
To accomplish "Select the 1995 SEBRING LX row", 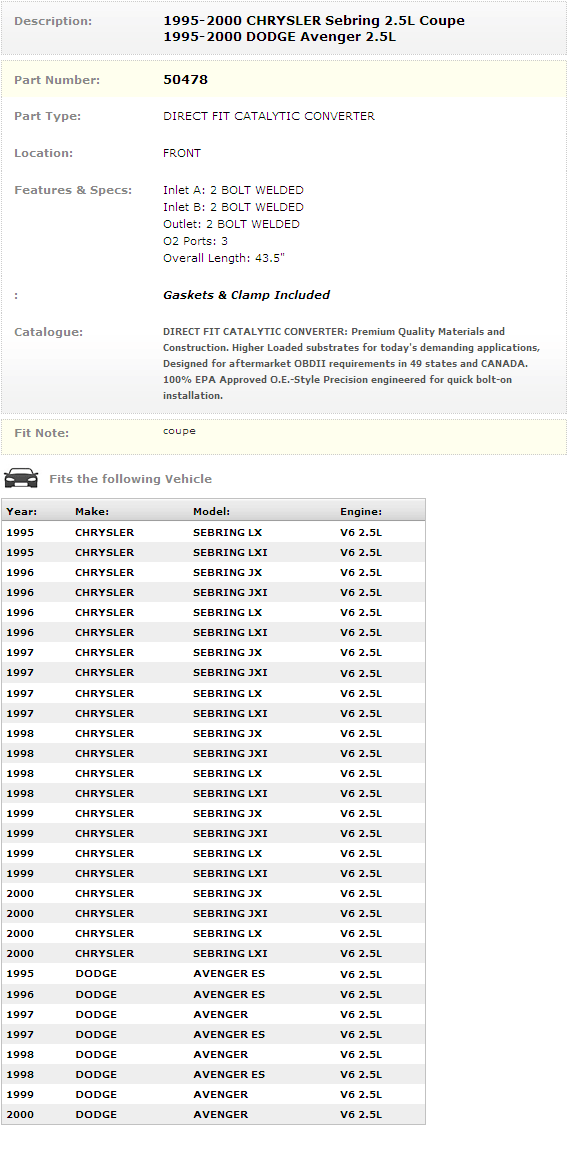I will 213,532.
